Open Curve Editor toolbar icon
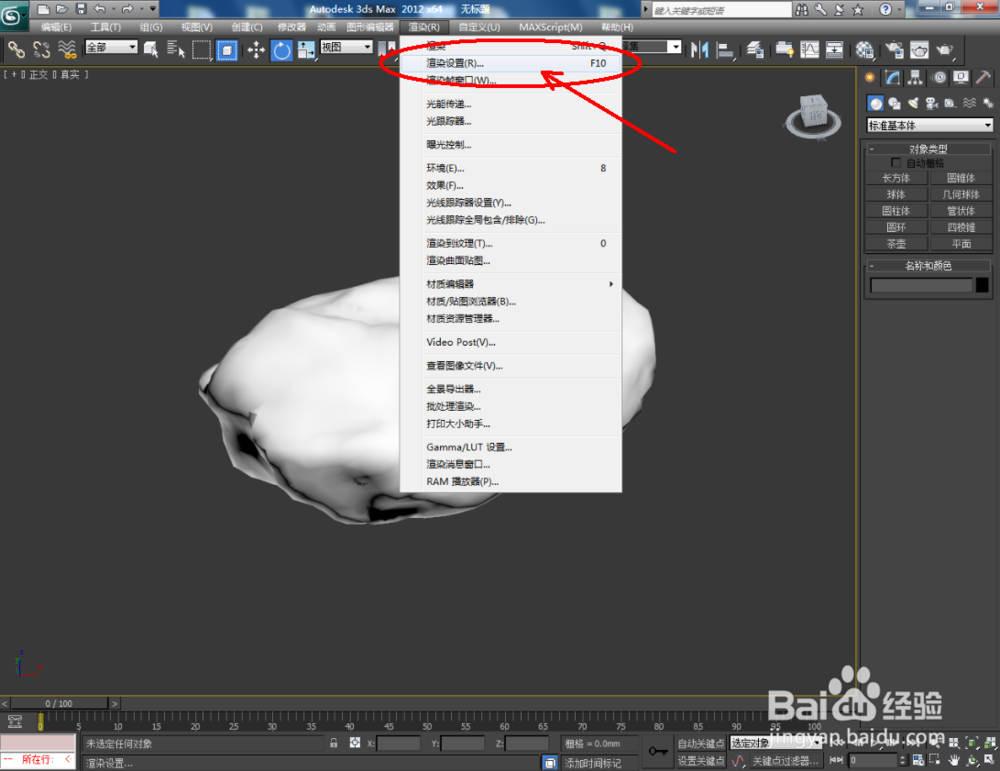The width and height of the screenshot is (1000, 771). tap(810, 49)
